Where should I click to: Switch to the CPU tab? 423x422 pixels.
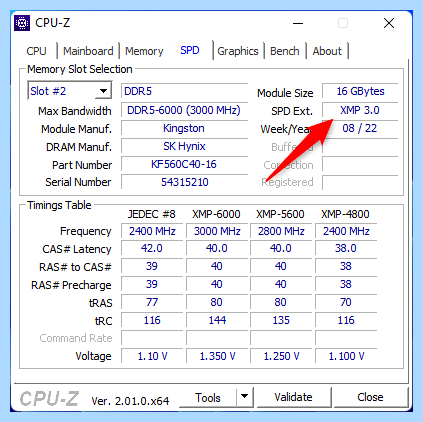click(x=36, y=51)
